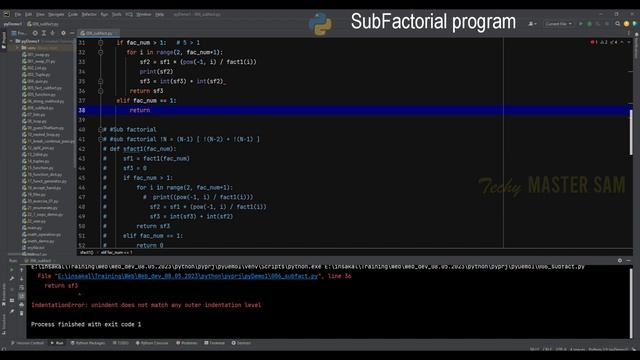Open the Code menu
The height and width of the screenshot is (360, 640).
coord(73,14)
